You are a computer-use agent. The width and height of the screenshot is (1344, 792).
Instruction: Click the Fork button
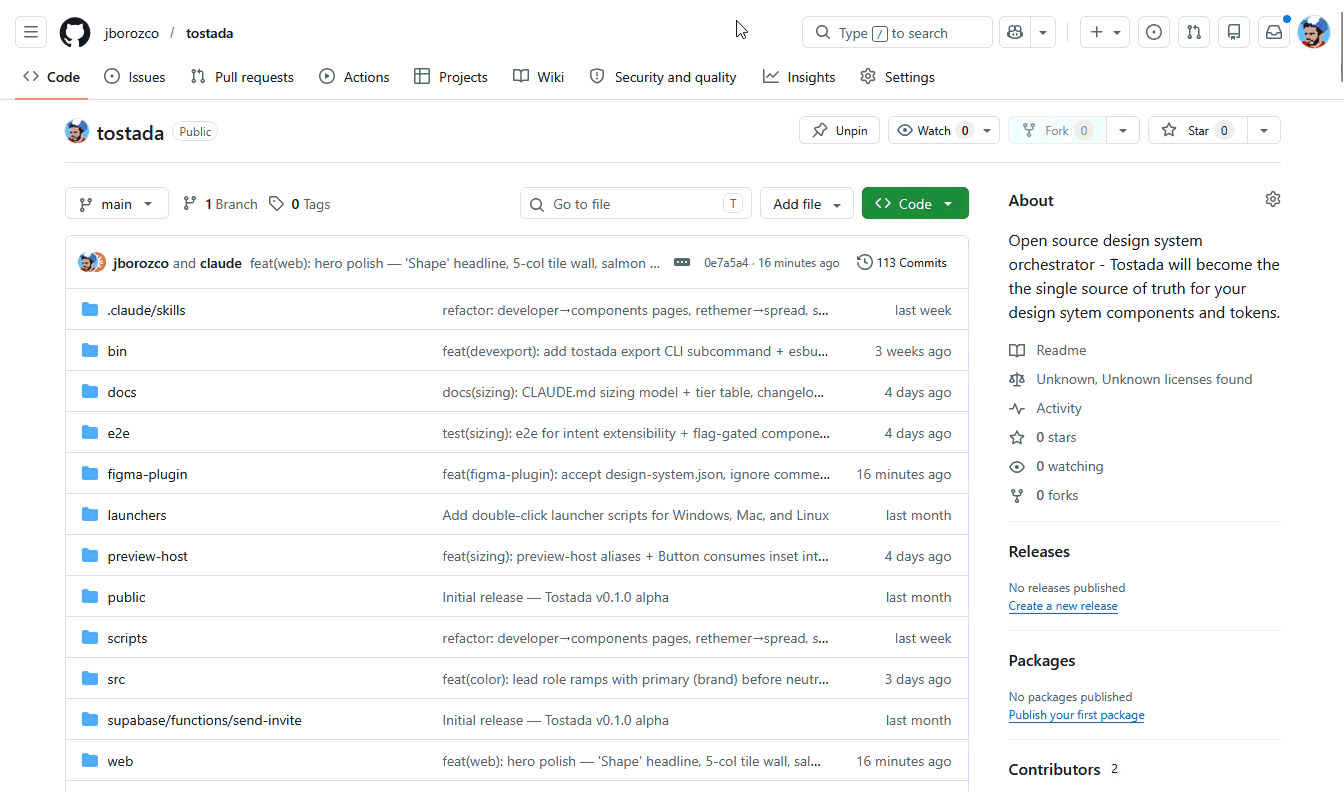[1058, 130]
